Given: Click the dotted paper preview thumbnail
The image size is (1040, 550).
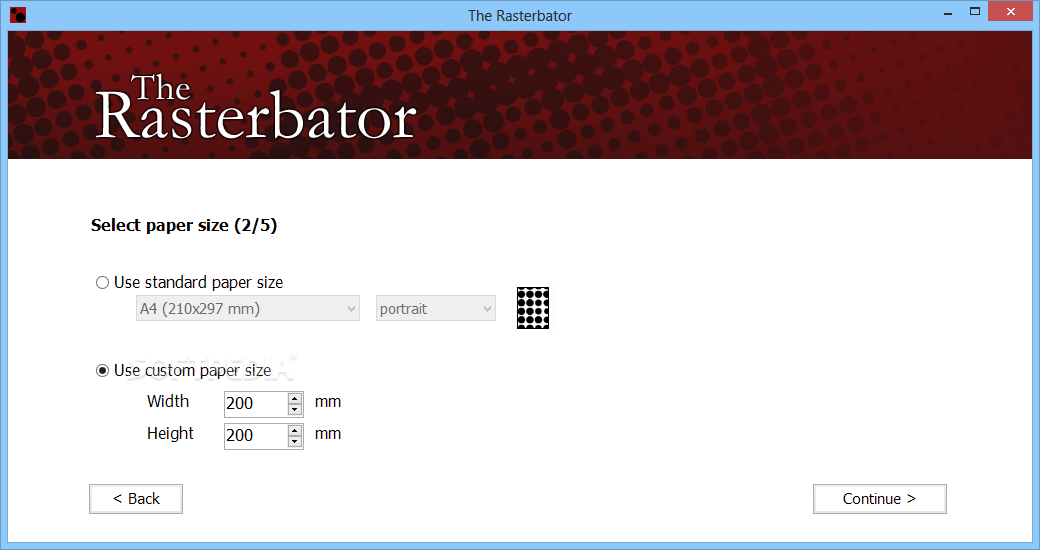Looking at the screenshot, I should (533, 308).
